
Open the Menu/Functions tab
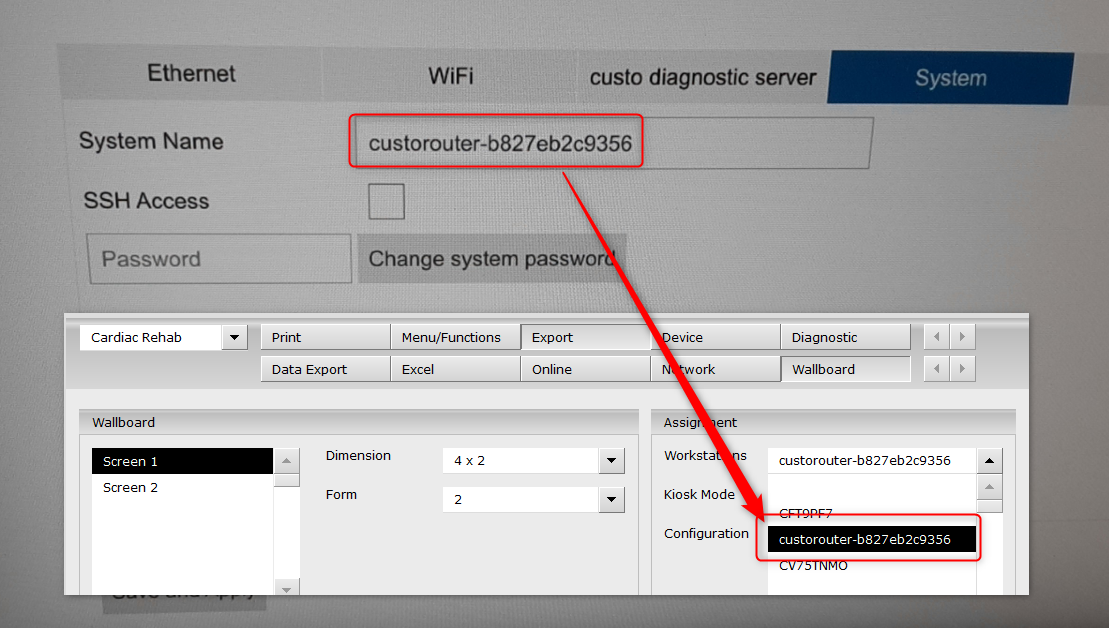point(455,337)
